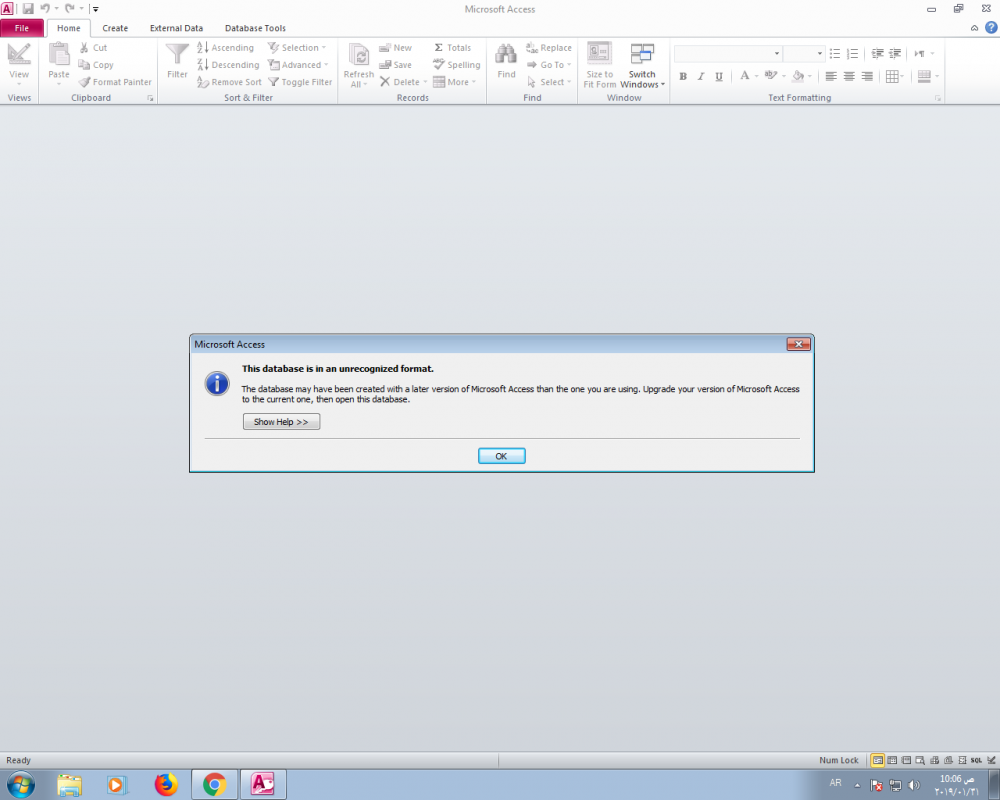Viewport: 1000px width, 800px height.
Task: Click Replace in Find group
Action: click(x=548, y=48)
